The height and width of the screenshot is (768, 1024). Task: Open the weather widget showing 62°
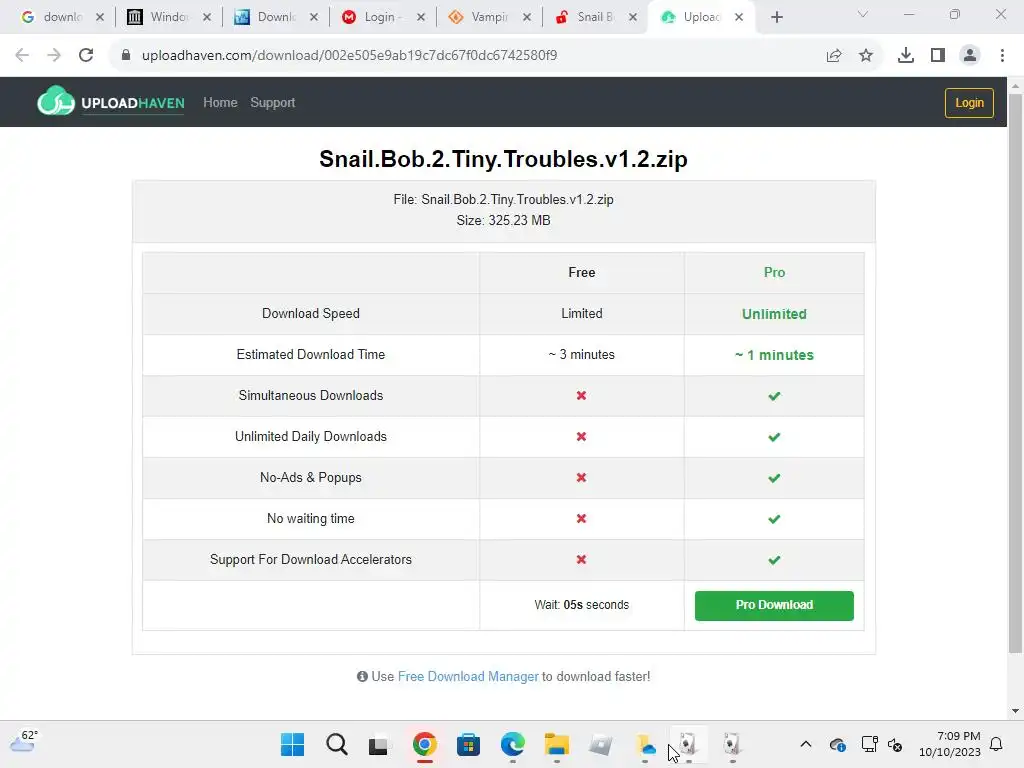[x=24, y=741]
